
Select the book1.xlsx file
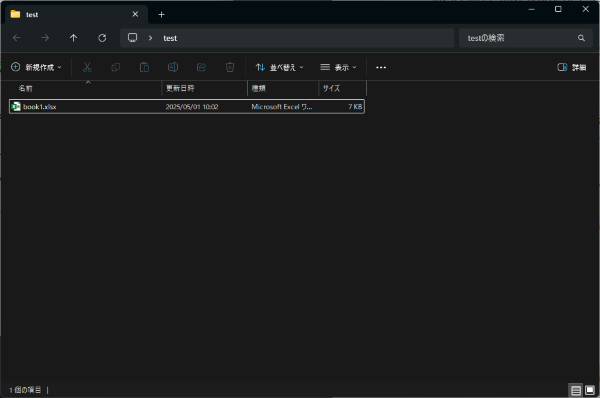point(187,107)
